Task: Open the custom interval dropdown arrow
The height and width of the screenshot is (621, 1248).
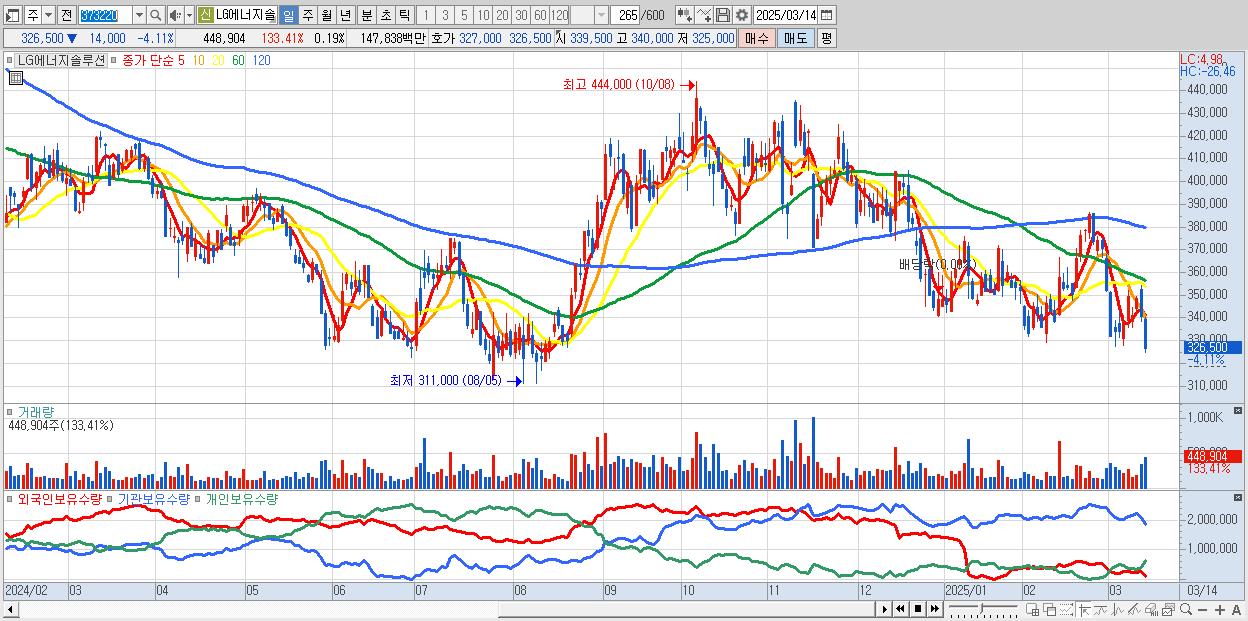Action: (x=601, y=15)
